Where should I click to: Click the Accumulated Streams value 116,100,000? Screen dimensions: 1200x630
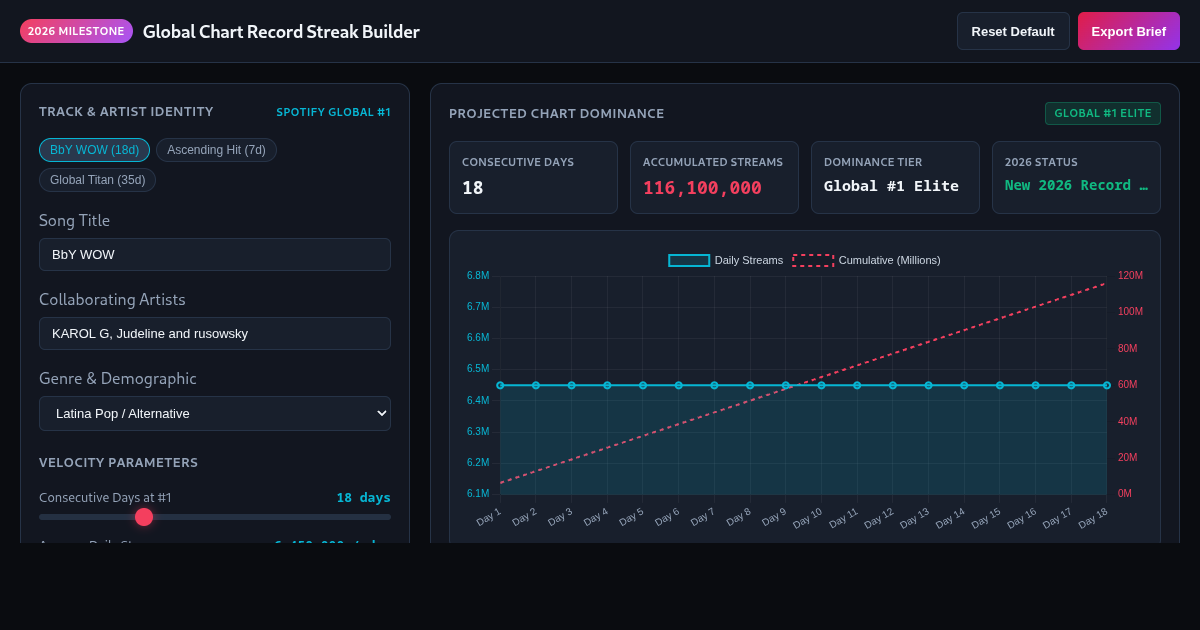pos(702,188)
